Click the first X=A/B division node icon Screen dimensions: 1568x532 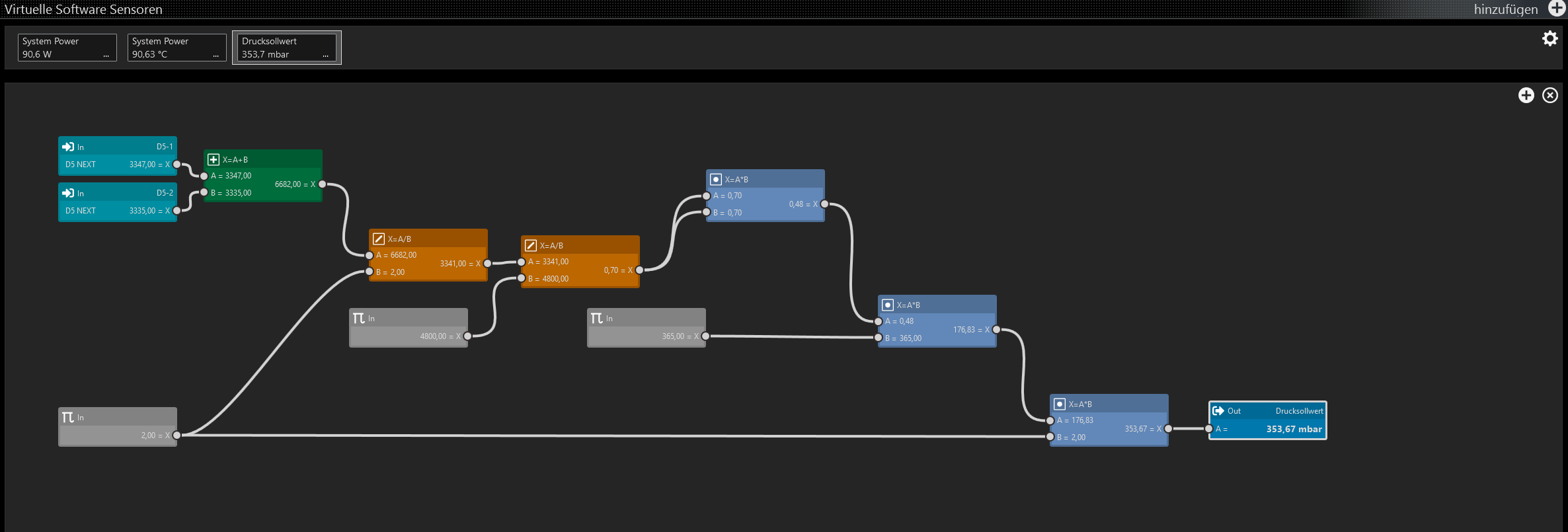coord(379,239)
